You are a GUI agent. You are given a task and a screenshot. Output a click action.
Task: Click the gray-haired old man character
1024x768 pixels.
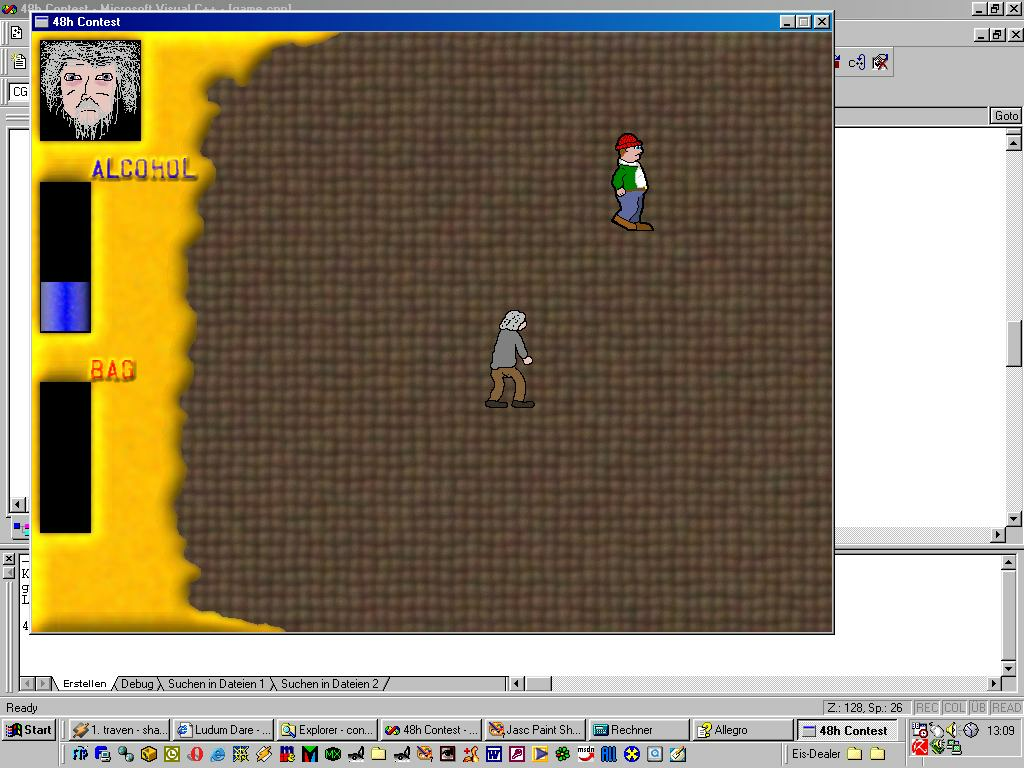510,359
